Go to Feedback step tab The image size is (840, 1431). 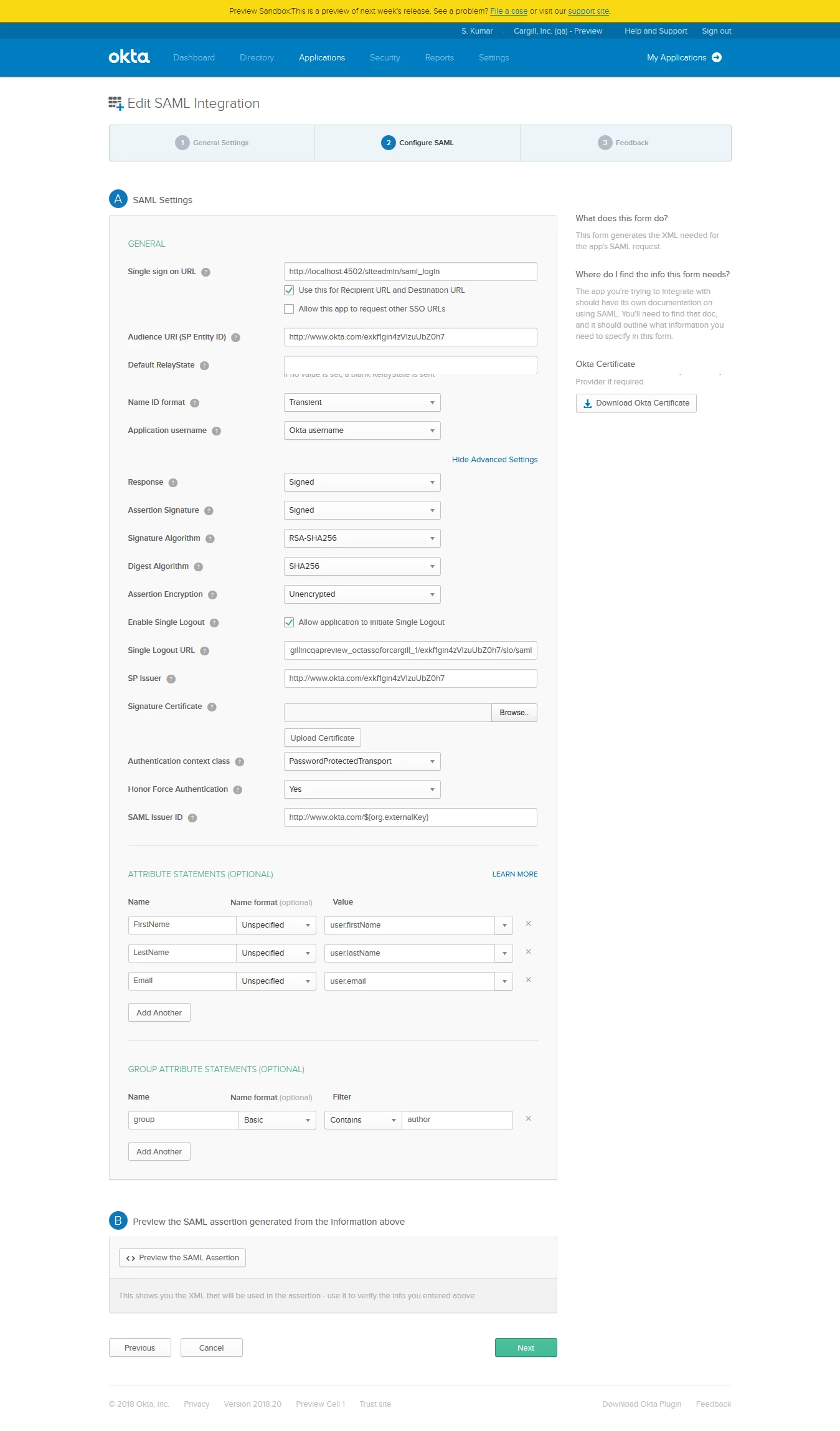(625, 143)
